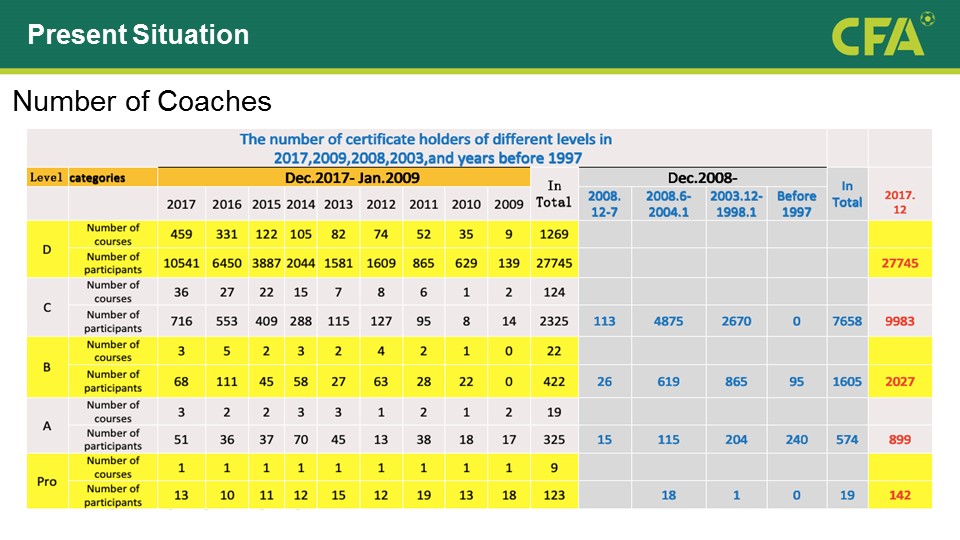960x540 pixels.
Task: Select the Before 1997 column header
Action: [x=796, y=203]
